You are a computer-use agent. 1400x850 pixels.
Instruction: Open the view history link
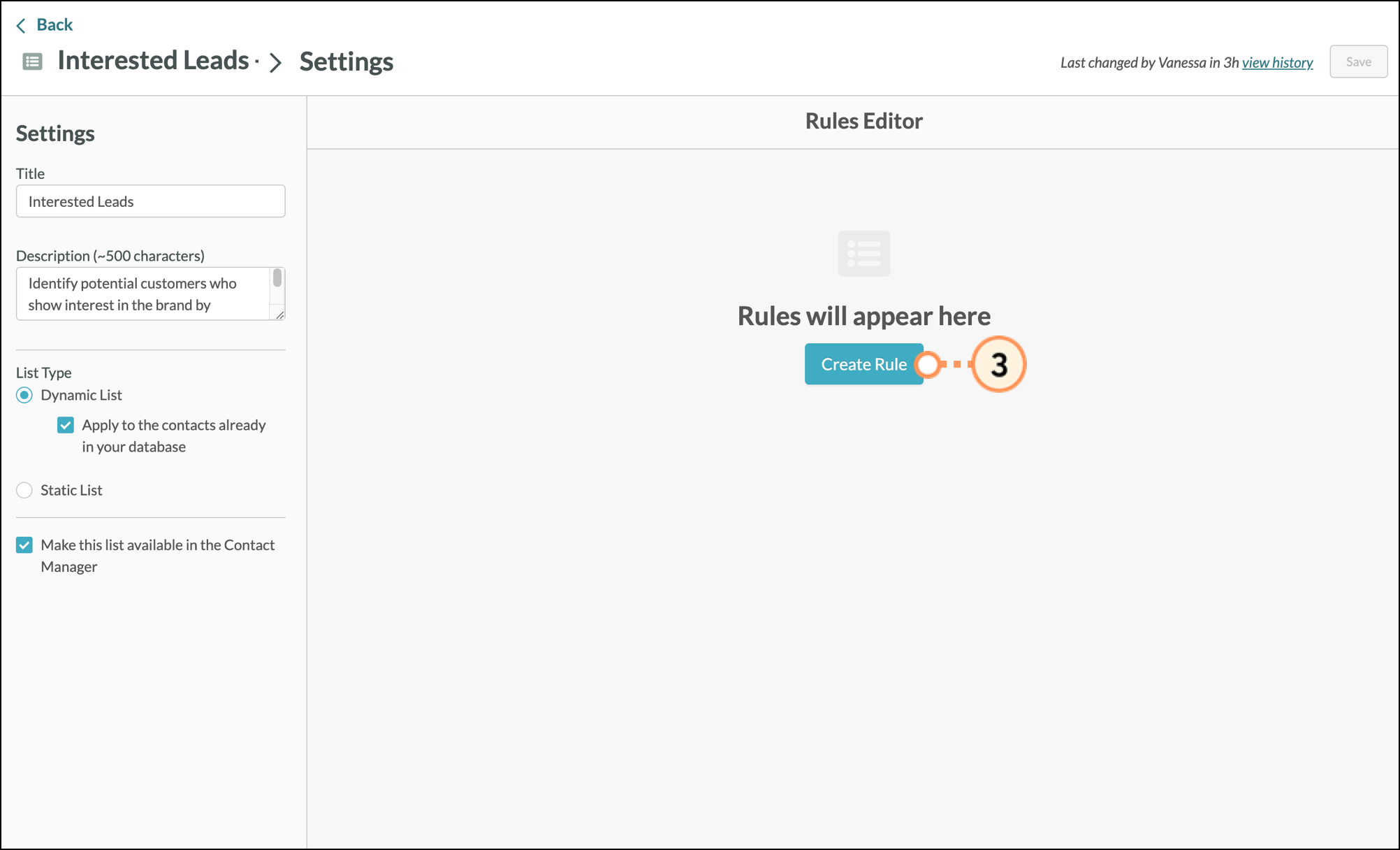click(x=1277, y=62)
